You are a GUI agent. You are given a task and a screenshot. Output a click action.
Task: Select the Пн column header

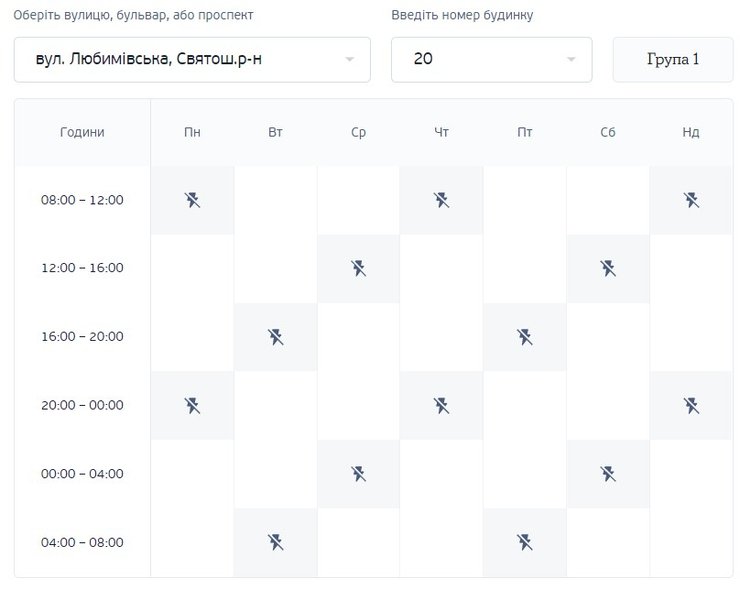point(193,132)
